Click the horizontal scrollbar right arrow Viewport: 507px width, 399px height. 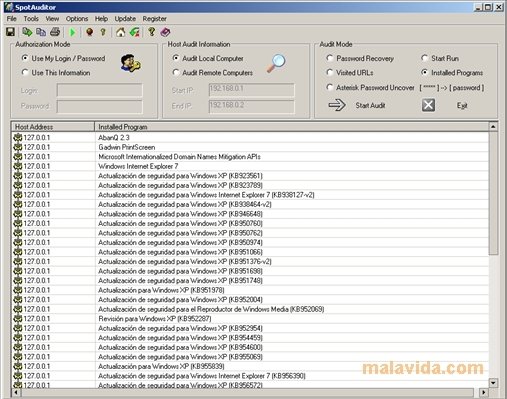click(483, 392)
